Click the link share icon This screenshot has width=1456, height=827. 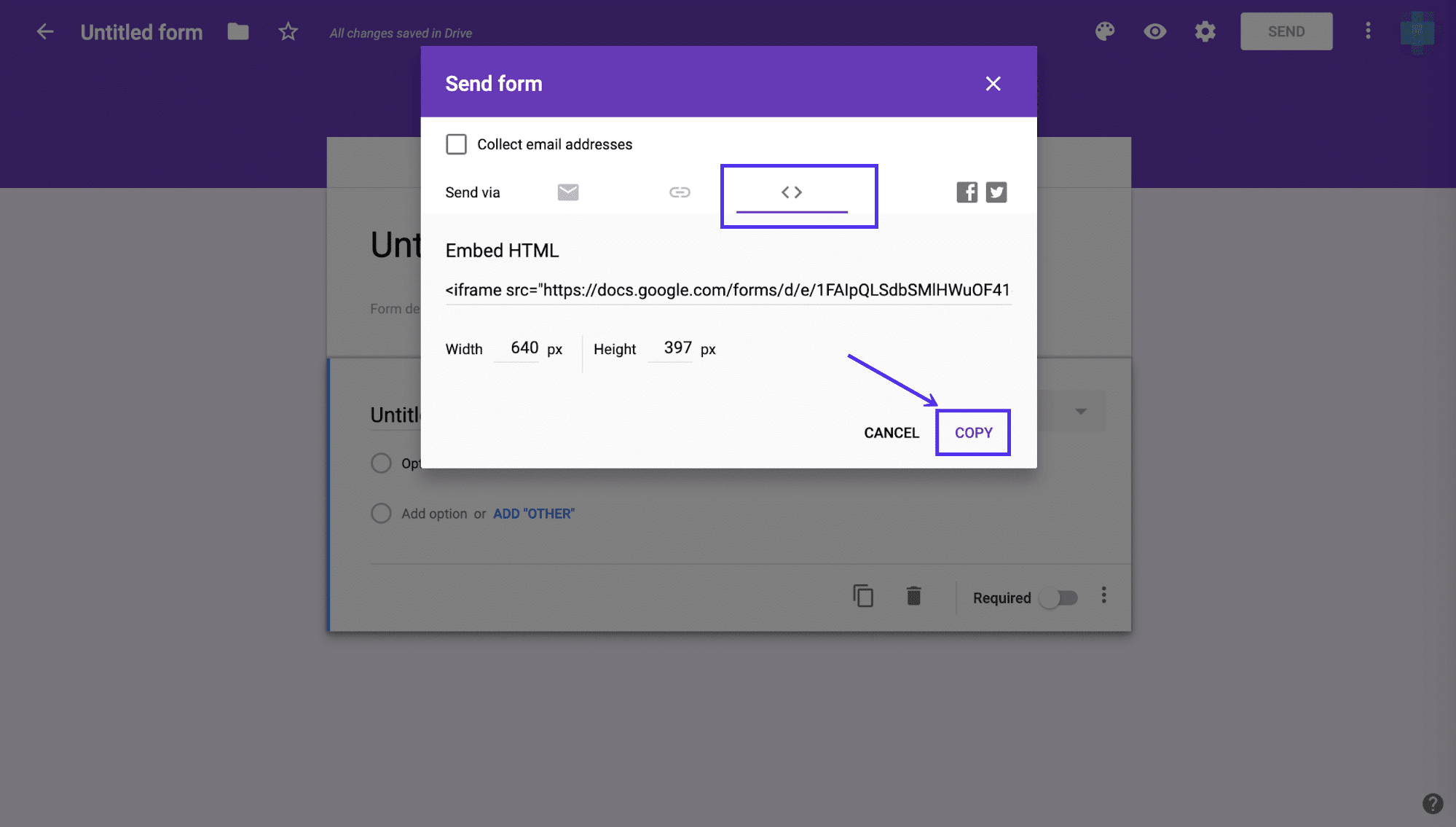(679, 191)
